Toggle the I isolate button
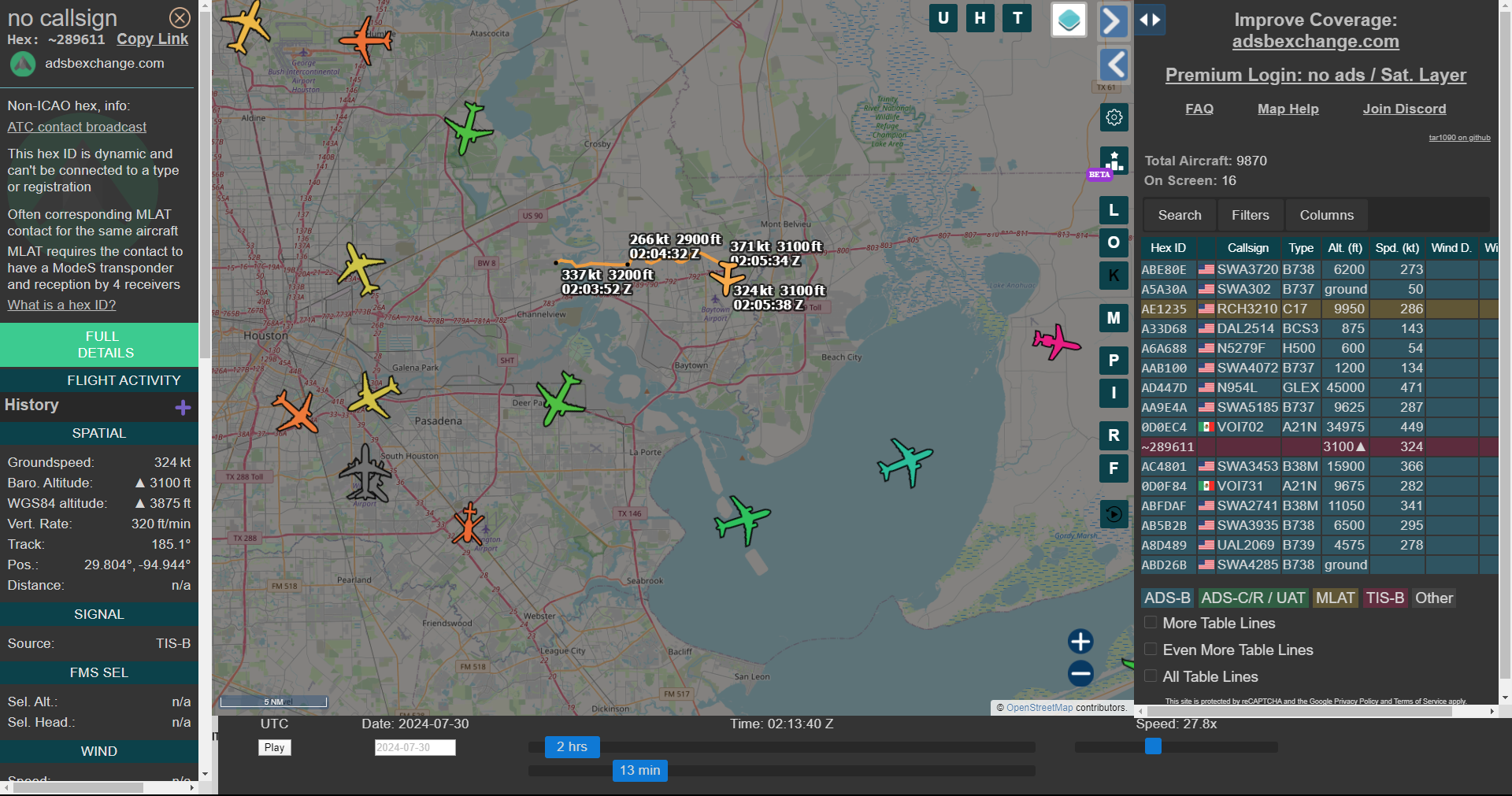The image size is (1512, 796). coord(1114,393)
